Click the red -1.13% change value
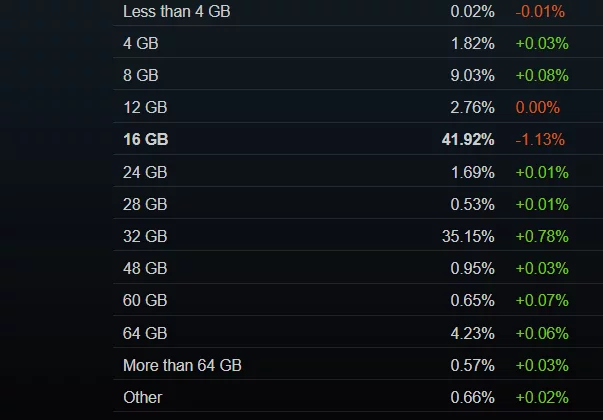Viewport: 603px width, 420px height. pos(540,140)
